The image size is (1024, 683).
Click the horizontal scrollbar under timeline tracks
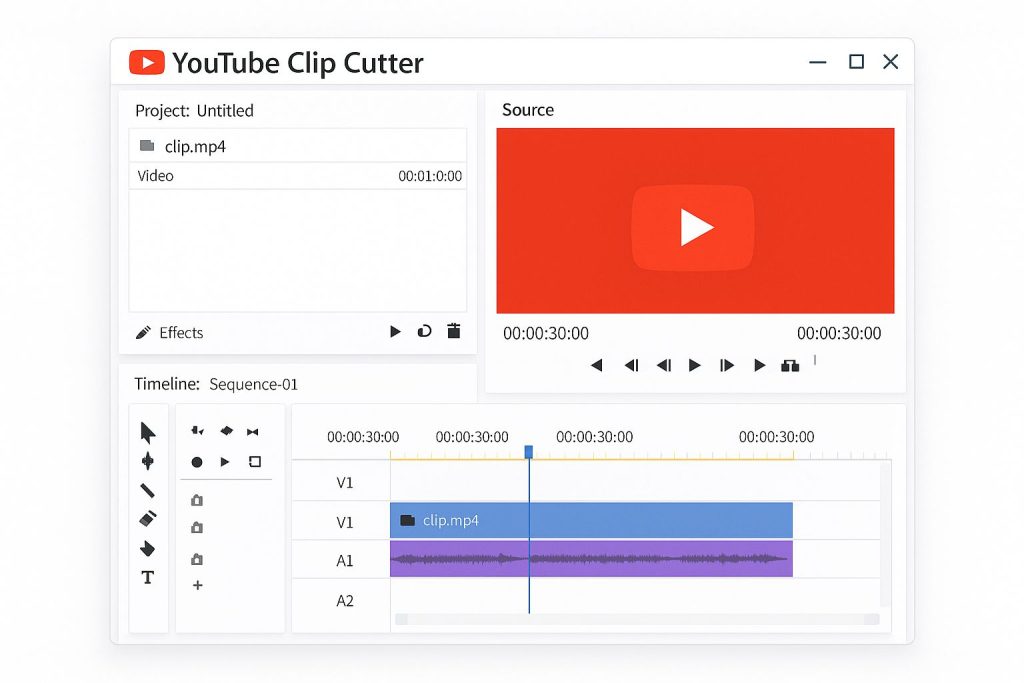(x=637, y=619)
